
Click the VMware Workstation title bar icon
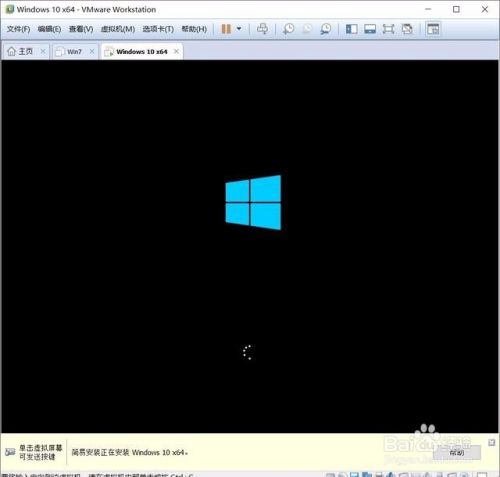(x=10, y=9)
